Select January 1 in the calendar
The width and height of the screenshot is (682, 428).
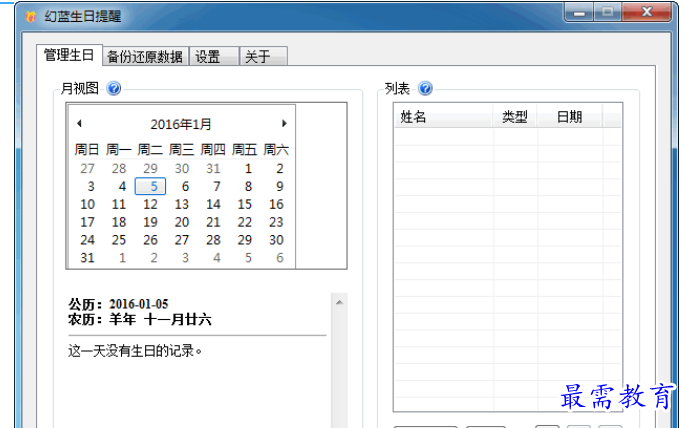248,168
